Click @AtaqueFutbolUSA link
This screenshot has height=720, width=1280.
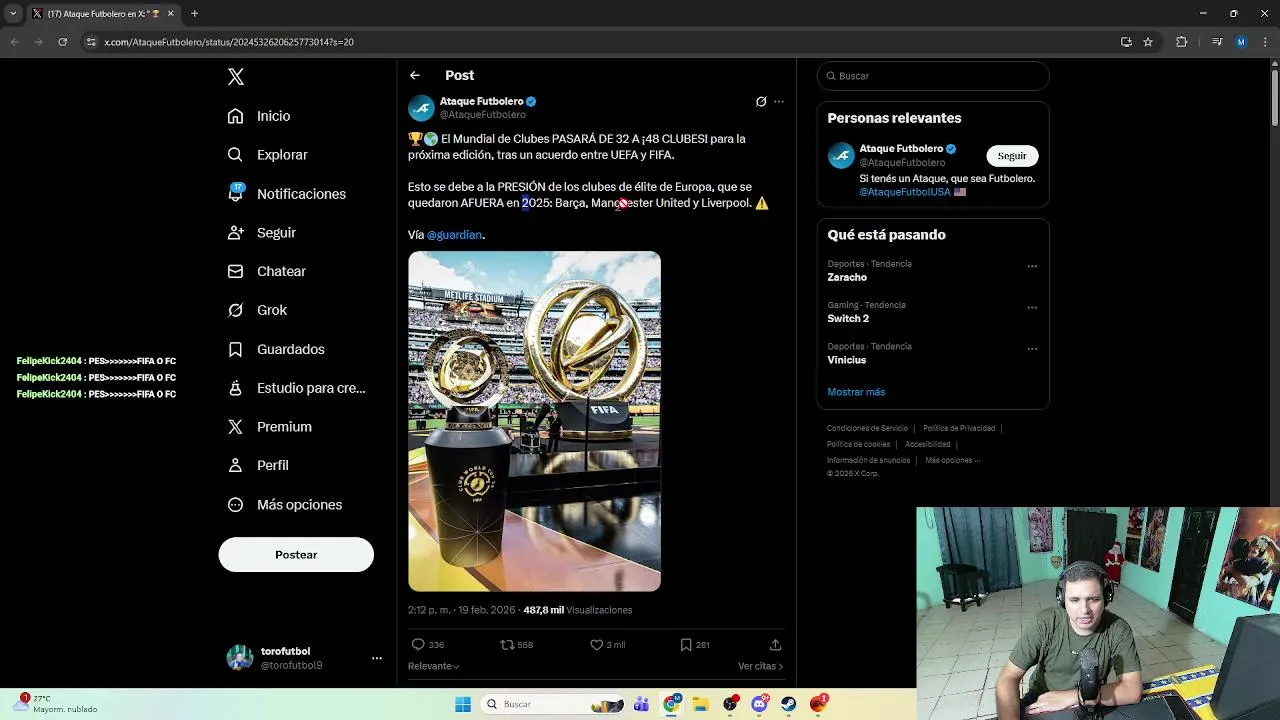(905, 192)
